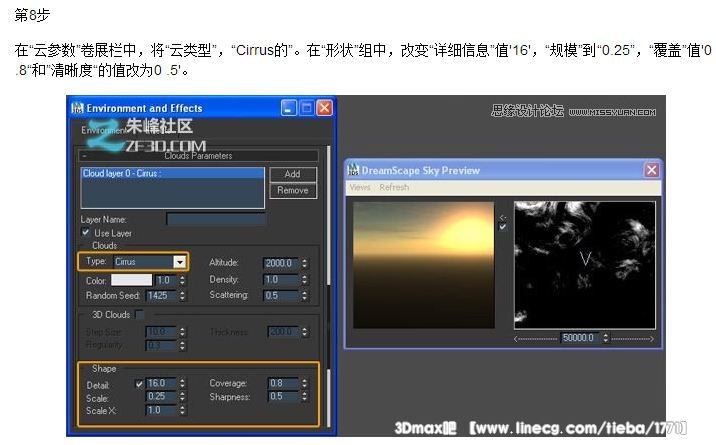Click the Coverage 0.8 value field
Screen dimensions: 716x445
tap(283, 383)
